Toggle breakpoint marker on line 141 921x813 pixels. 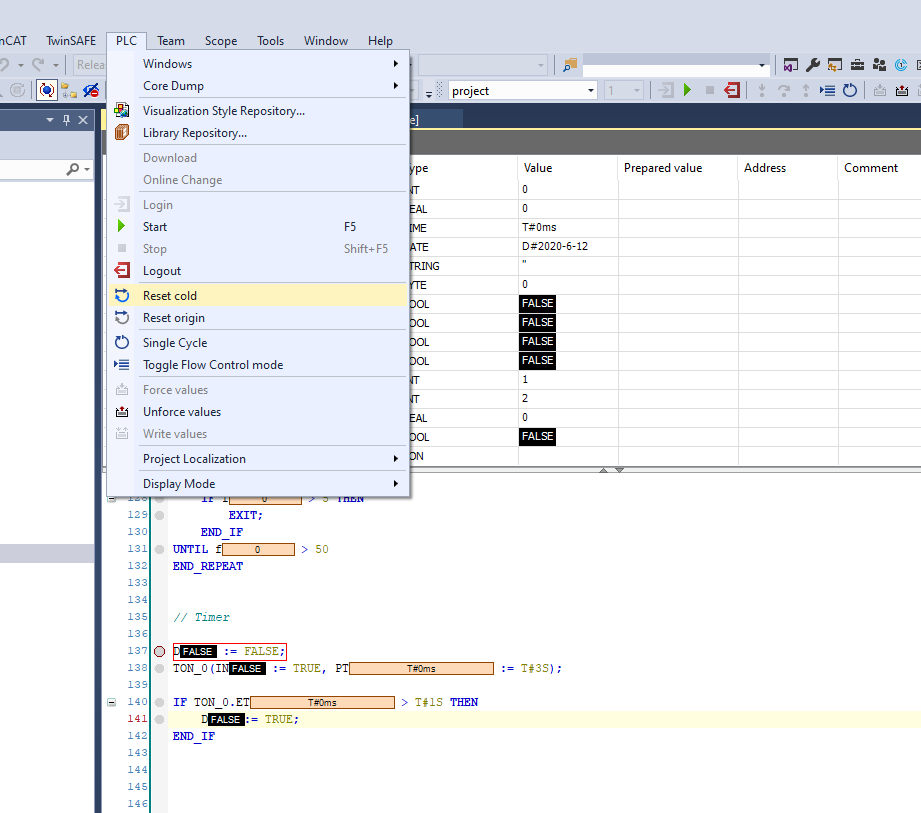tap(159, 719)
